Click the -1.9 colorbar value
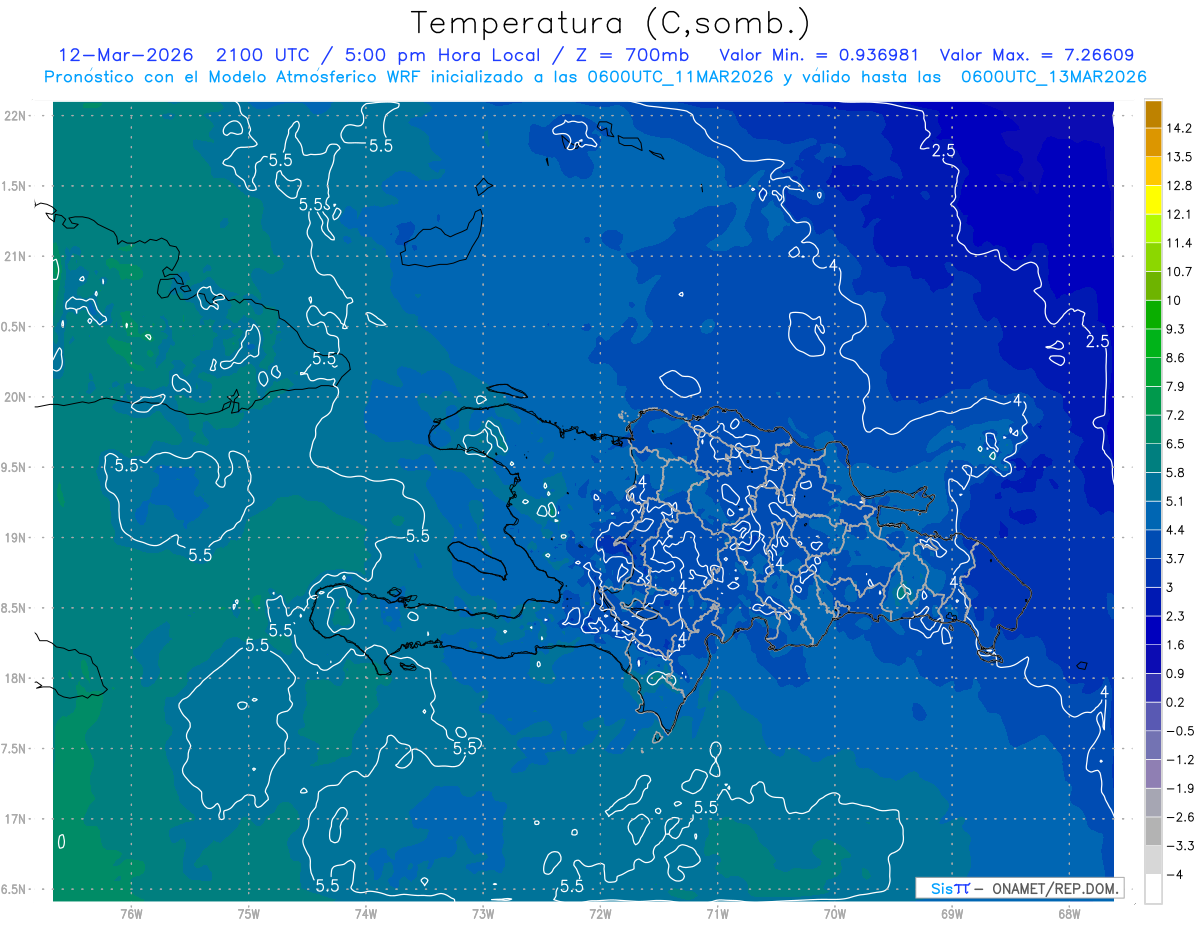1200x927 pixels. click(1181, 788)
